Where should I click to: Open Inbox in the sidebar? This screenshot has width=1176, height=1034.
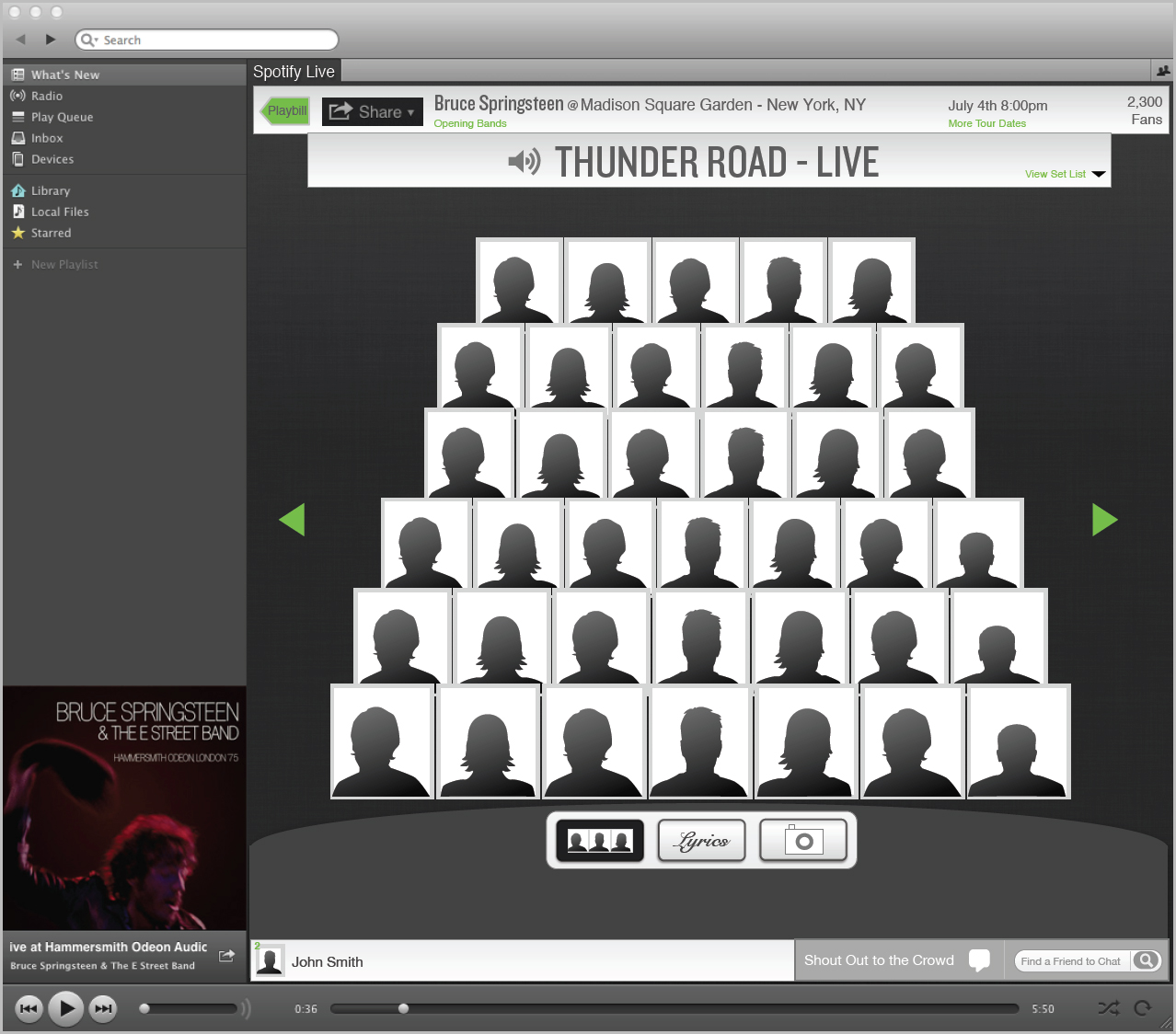coord(124,138)
